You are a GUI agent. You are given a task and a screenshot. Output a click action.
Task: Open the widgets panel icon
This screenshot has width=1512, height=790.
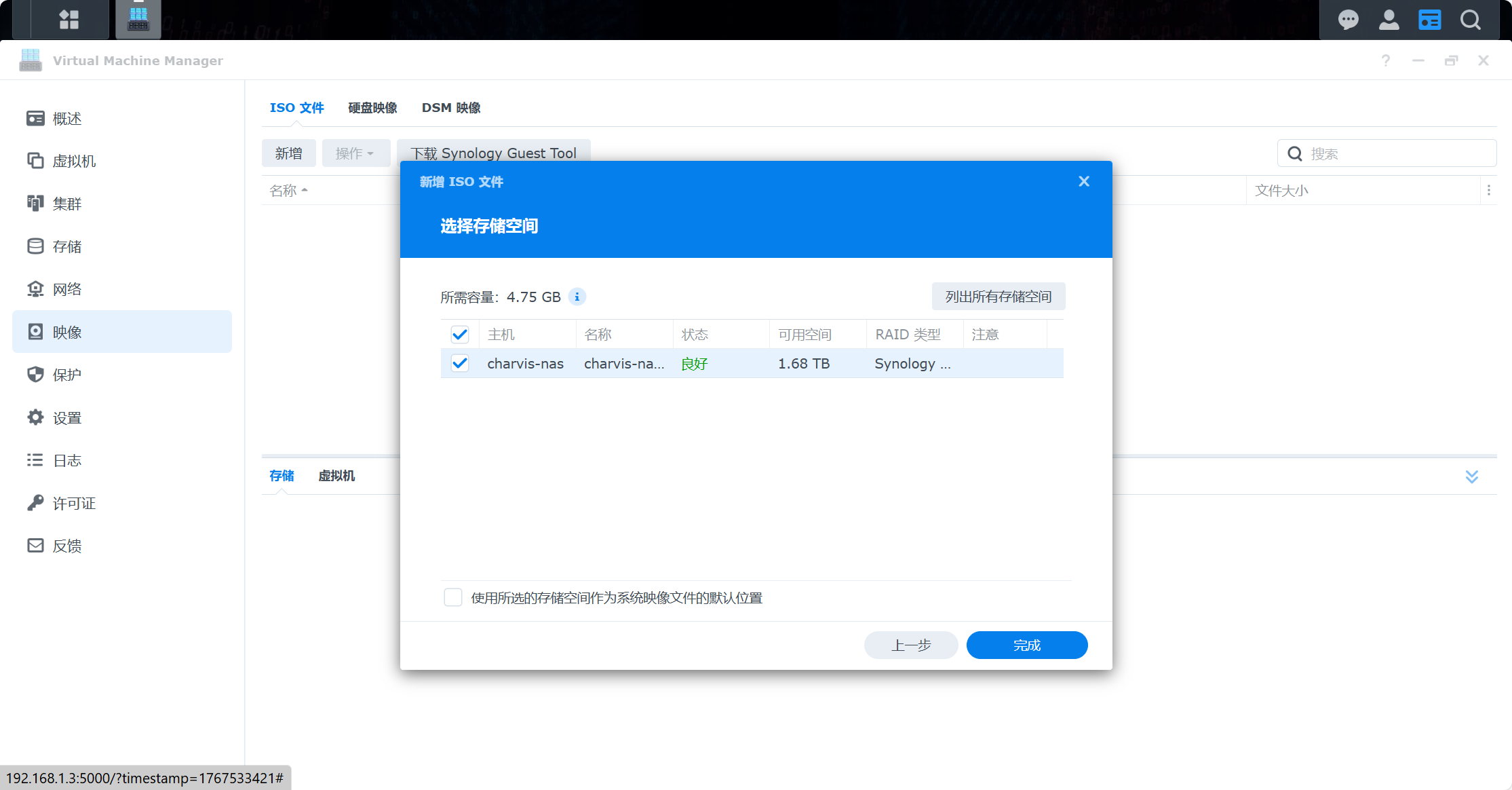coord(1429,20)
